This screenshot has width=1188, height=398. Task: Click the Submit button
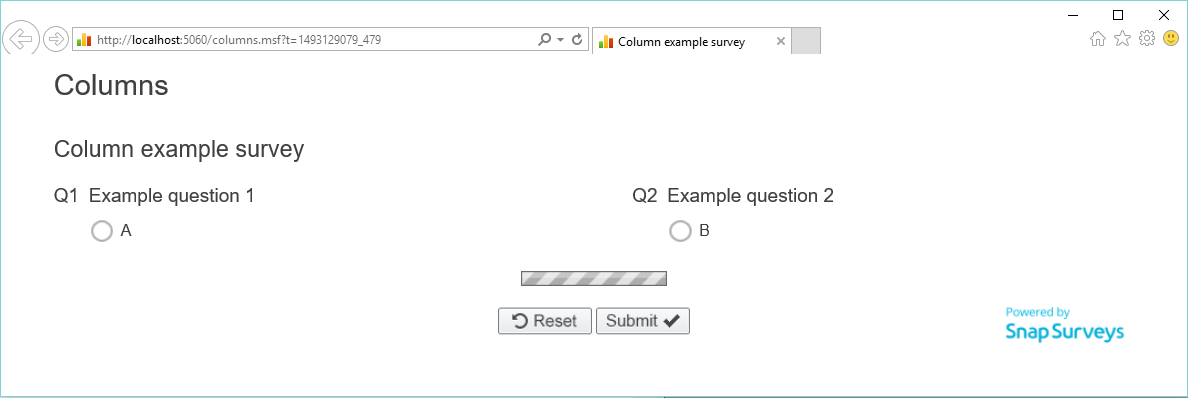(x=642, y=321)
